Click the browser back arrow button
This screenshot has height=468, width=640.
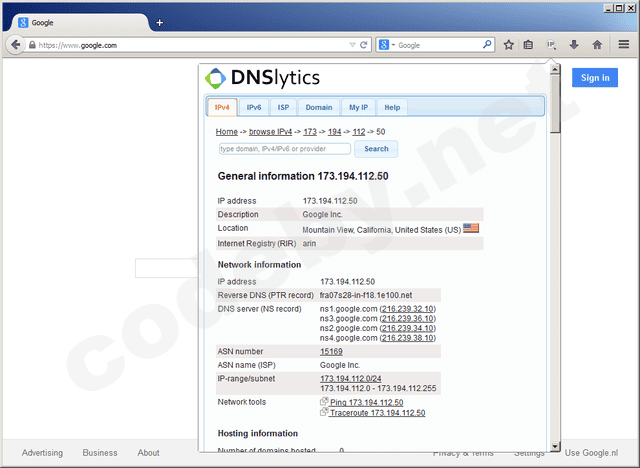tap(16, 44)
